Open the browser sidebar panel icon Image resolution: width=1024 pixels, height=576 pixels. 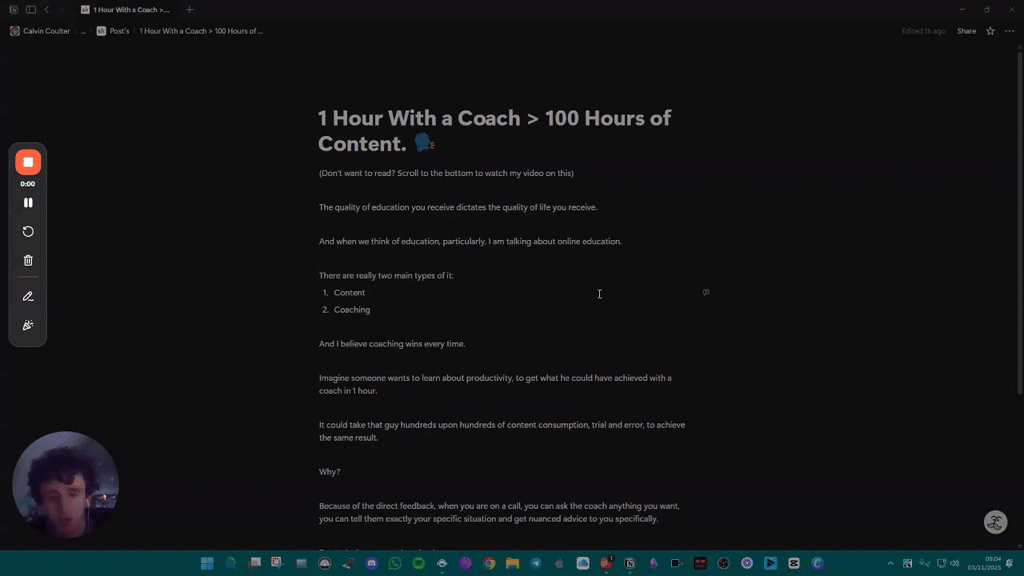tap(29, 8)
